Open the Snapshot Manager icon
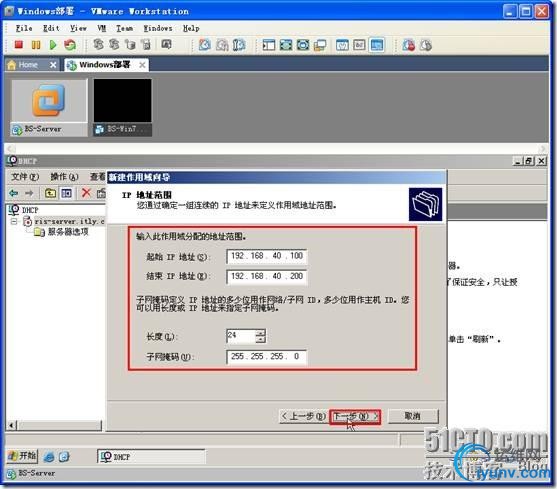This screenshot has height=489, width=557. pyautogui.click(x=239, y=45)
